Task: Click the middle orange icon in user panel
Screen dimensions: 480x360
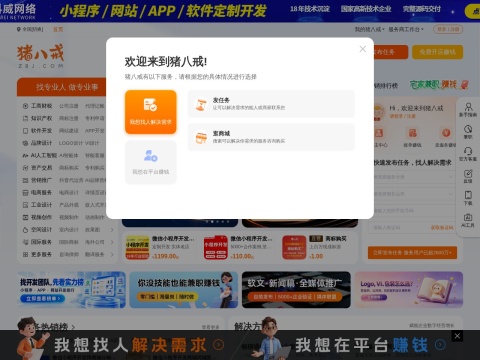Action: point(413,133)
